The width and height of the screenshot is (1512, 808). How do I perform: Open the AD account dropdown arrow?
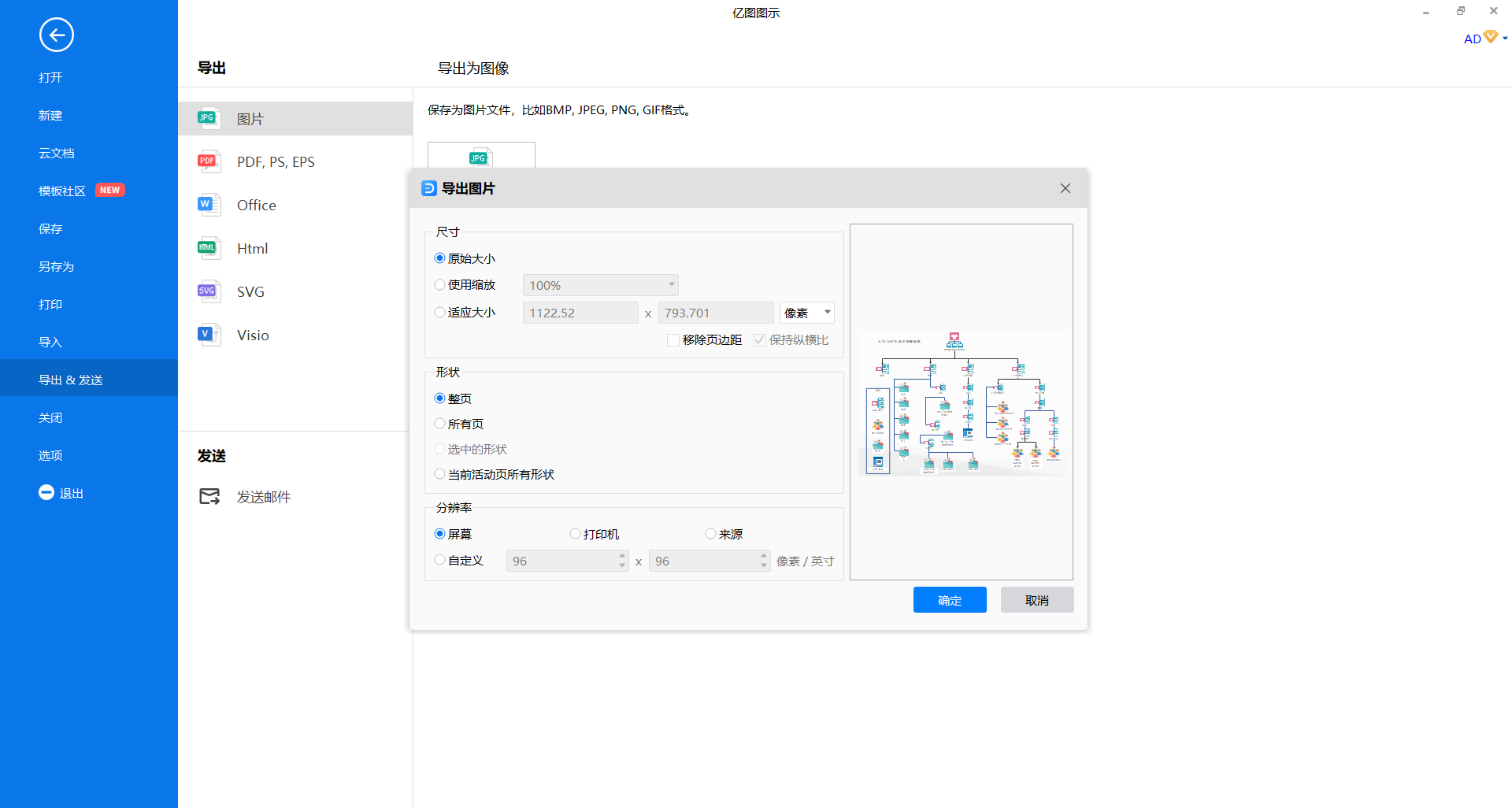click(1505, 38)
